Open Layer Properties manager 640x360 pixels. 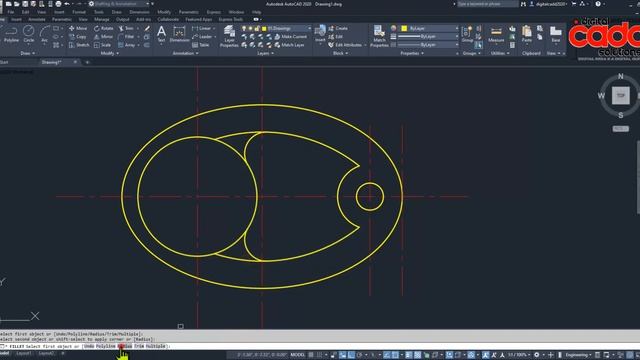pos(229,37)
